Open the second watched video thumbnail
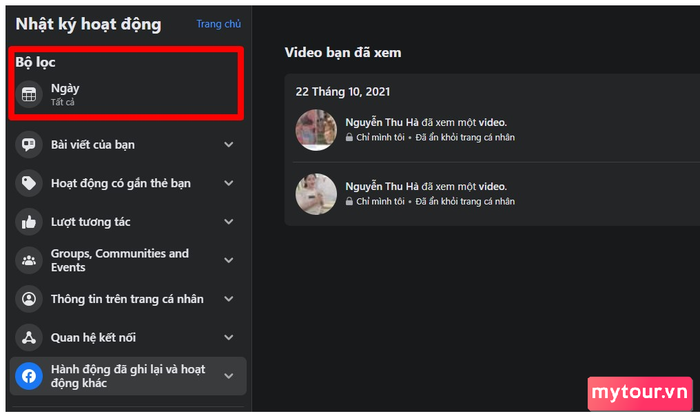This screenshot has width=700, height=420. (x=316, y=194)
